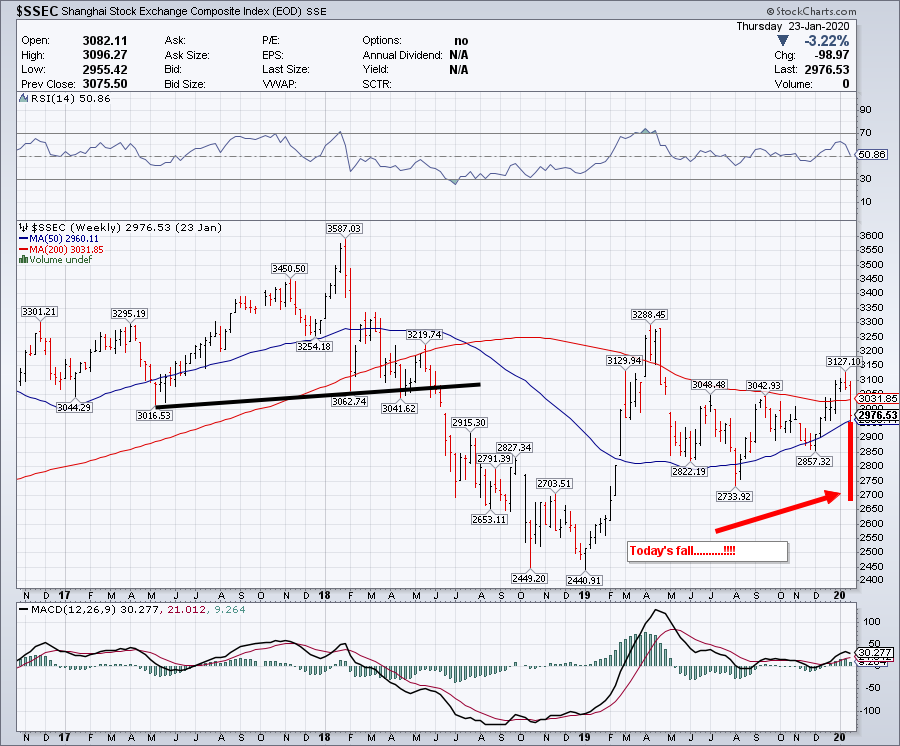Click the price label 2915.30
This screenshot has width=900, height=746.
[469, 422]
